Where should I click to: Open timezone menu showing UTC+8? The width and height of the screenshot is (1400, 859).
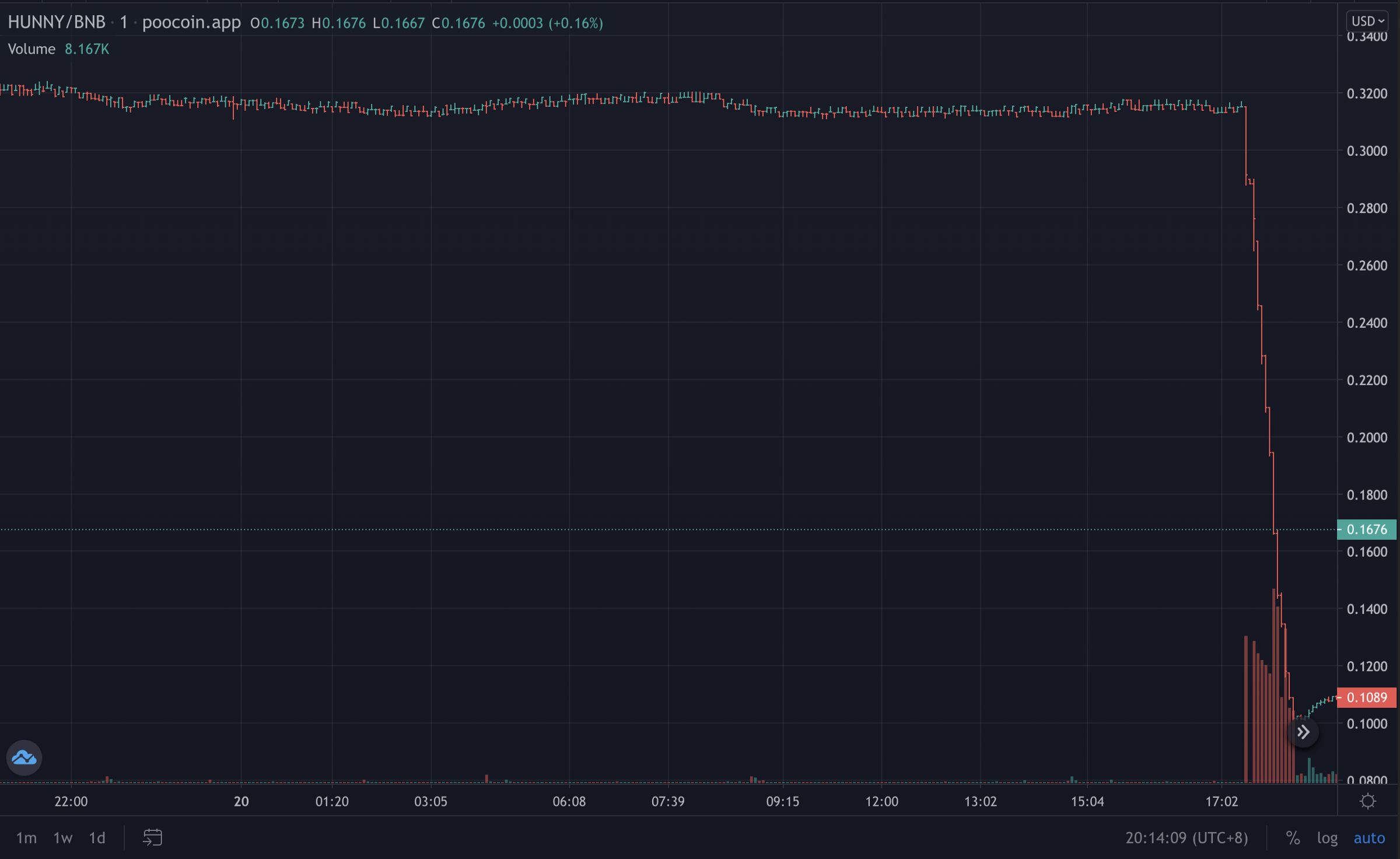[x=1186, y=838]
